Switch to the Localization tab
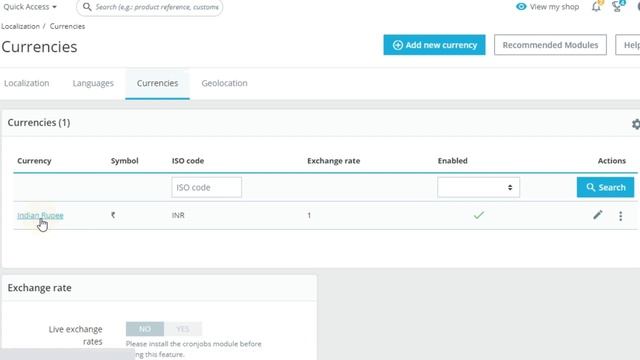This screenshot has width=640, height=360. coord(27,83)
